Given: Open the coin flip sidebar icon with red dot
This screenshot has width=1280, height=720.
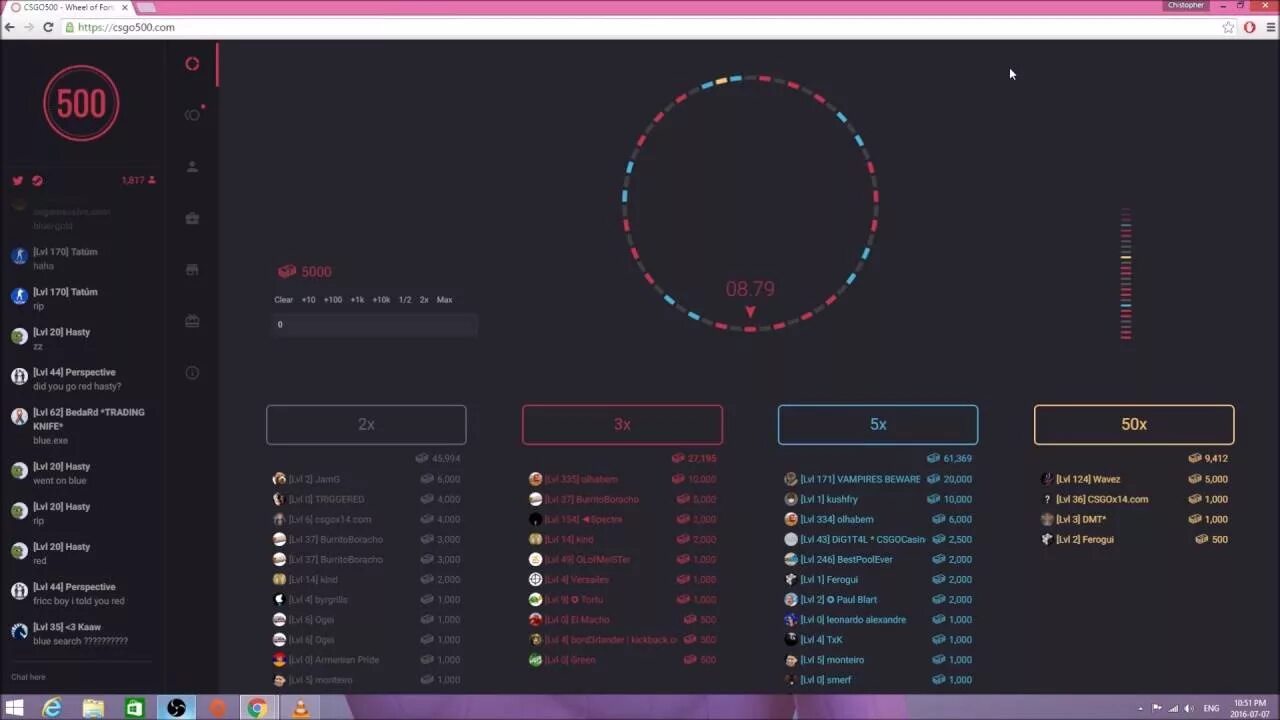Looking at the screenshot, I should [193, 115].
